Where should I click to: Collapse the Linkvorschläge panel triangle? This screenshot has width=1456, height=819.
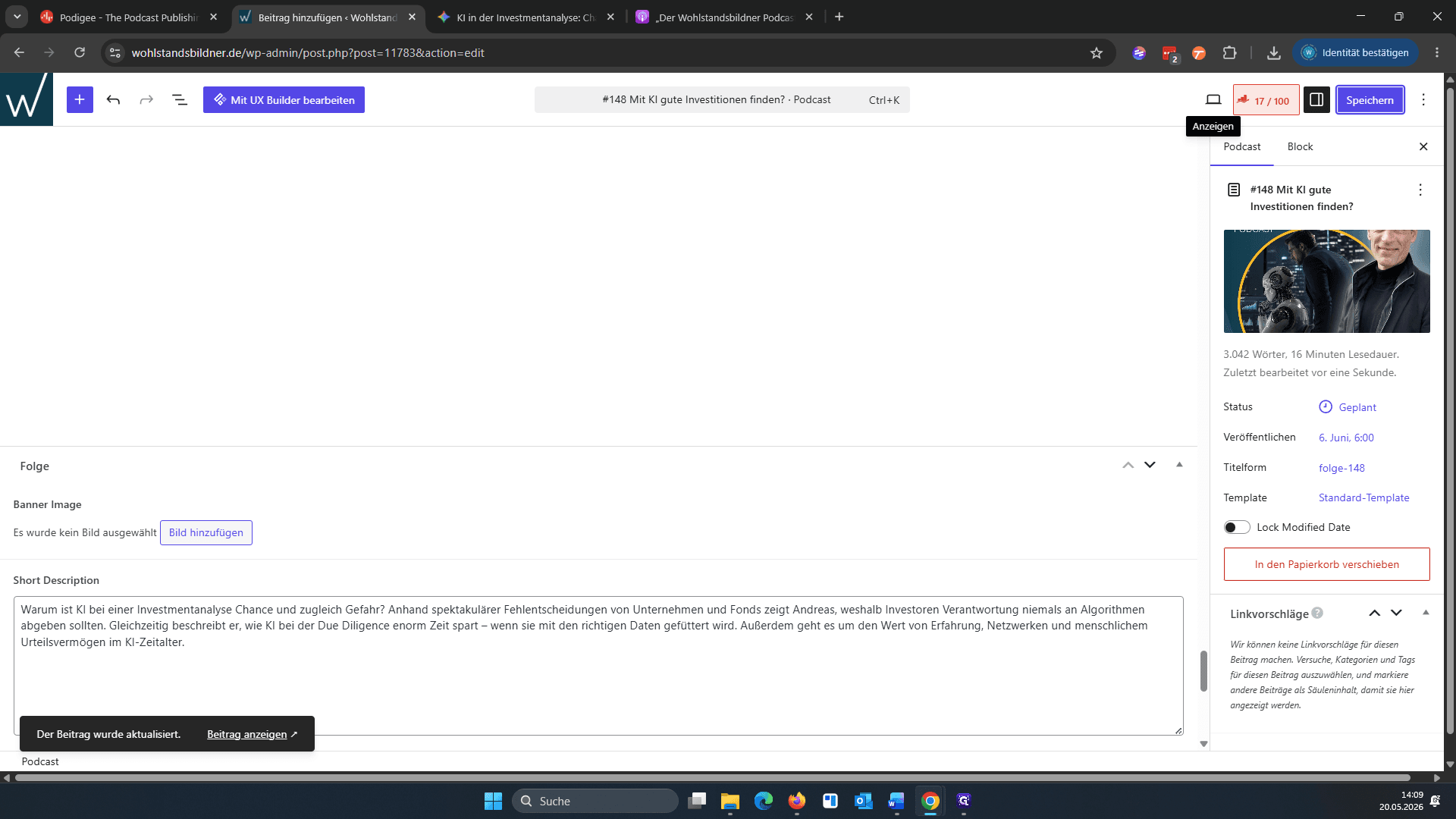[1426, 613]
